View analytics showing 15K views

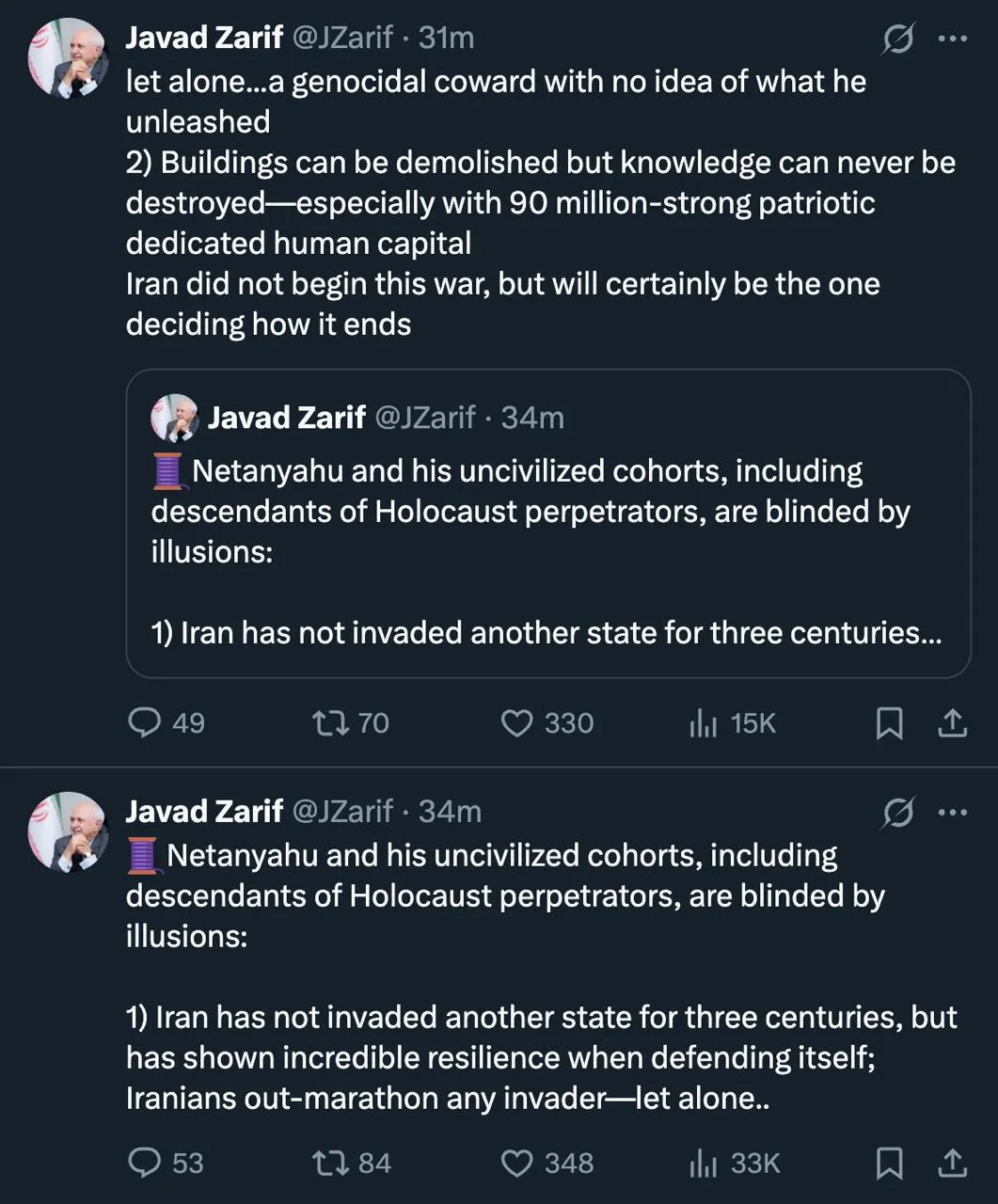click(703, 722)
